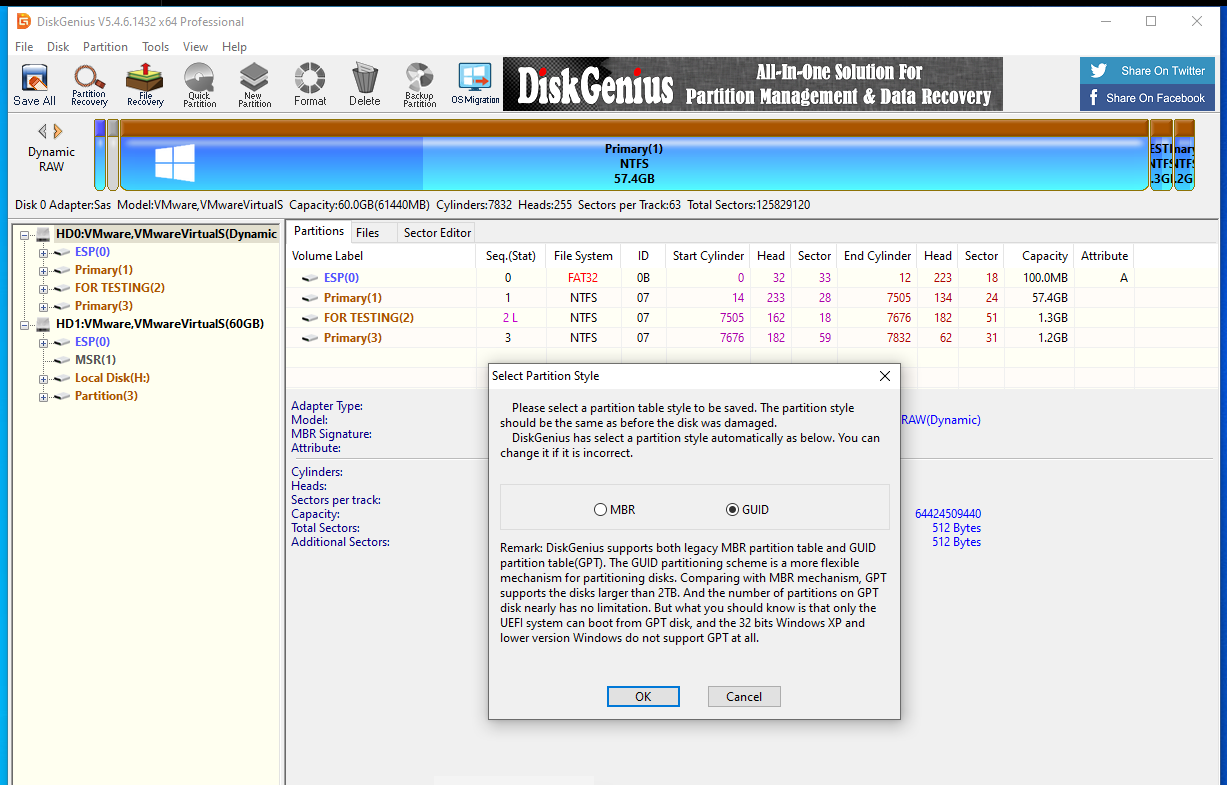Switch to Sector Editor tab
This screenshot has width=1227, height=785.
[437, 232]
